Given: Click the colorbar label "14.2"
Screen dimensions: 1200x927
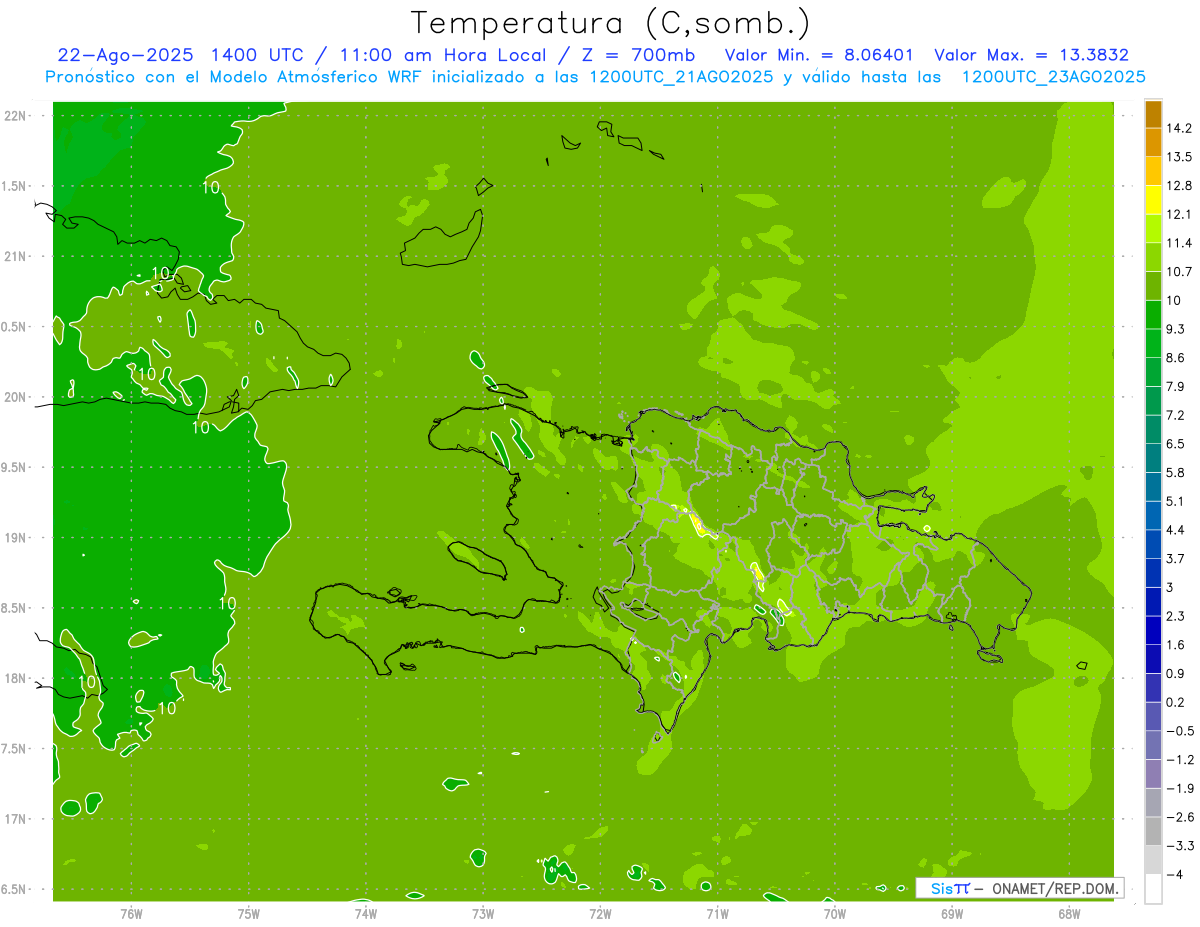Looking at the screenshot, I should [1179, 128].
